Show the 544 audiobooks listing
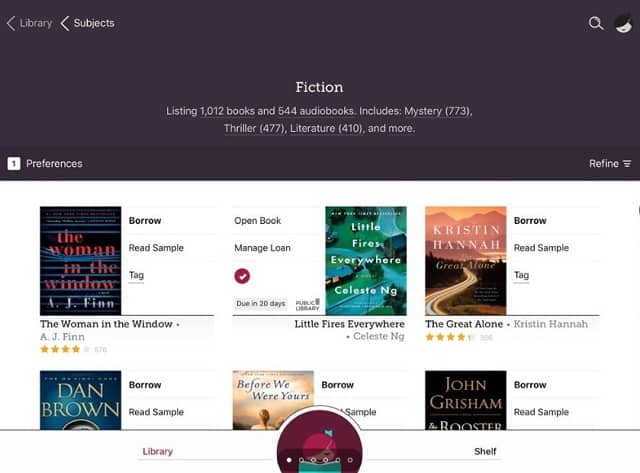 pos(316,111)
